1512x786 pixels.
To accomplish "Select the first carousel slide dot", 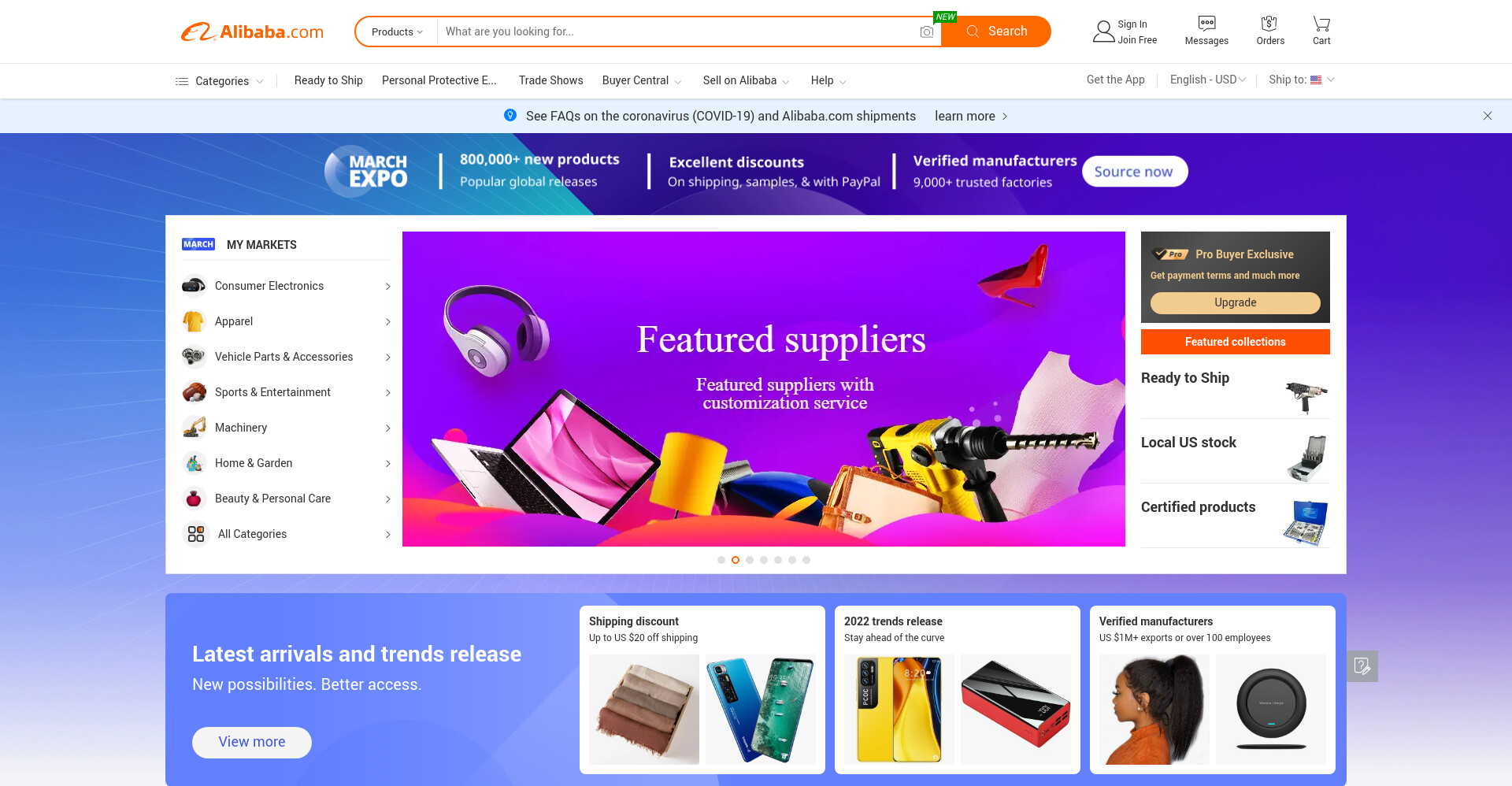I will pyautogui.click(x=721, y=560).
